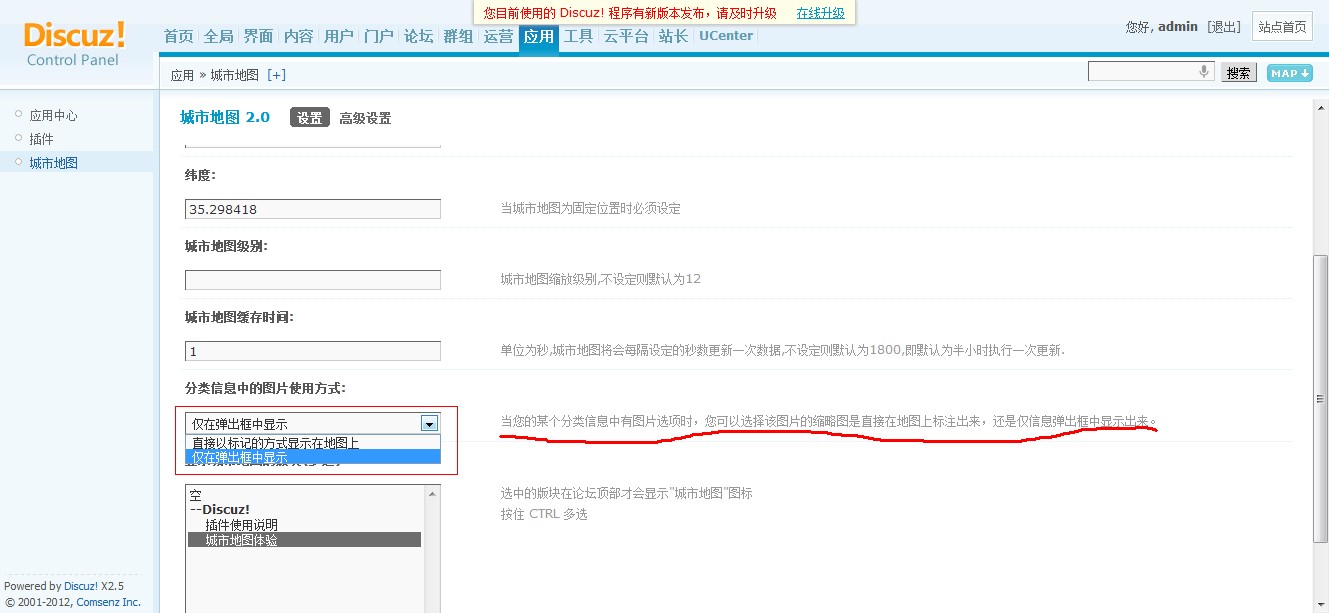Open the 群组 menu

[x=459, y=36]
